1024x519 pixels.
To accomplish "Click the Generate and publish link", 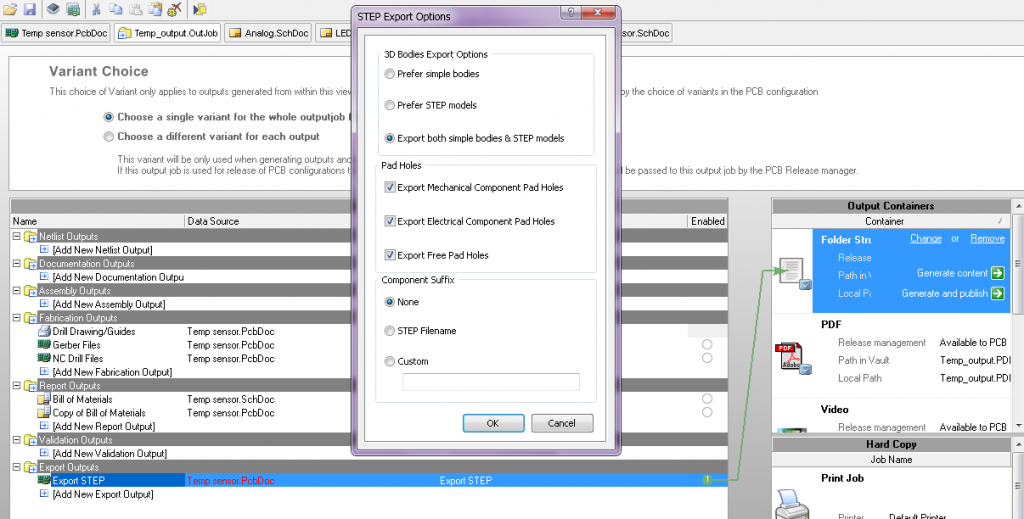I will 944,293.
